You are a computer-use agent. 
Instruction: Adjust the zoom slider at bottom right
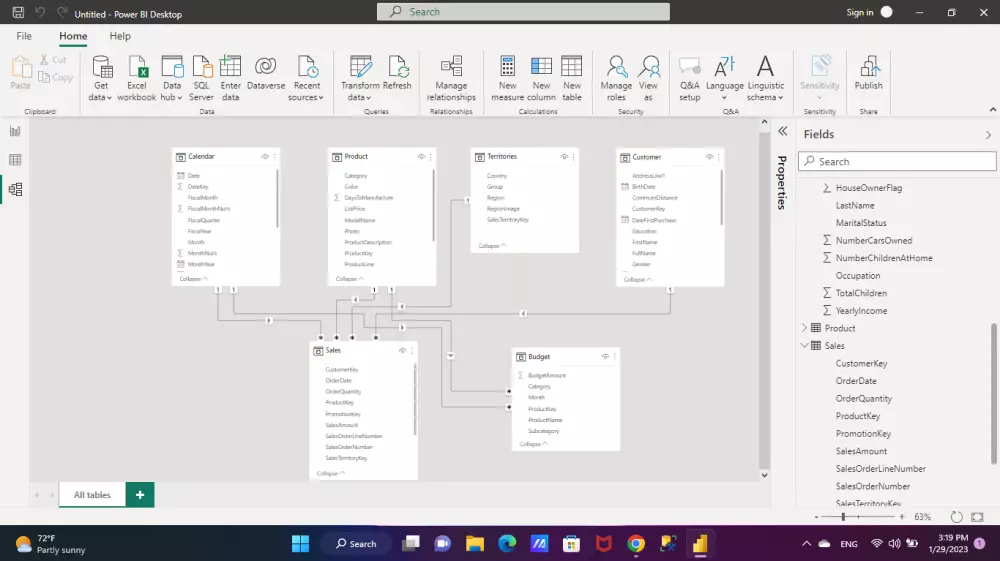tap(843, 517)
